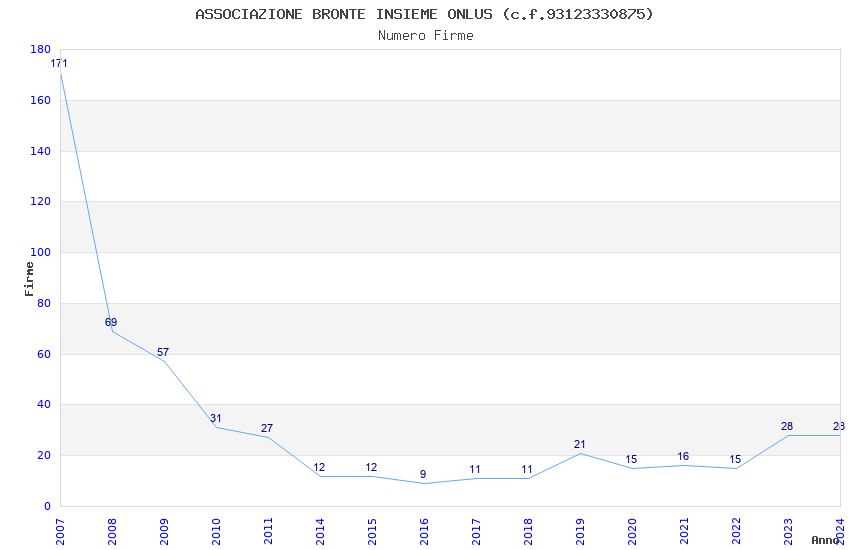
Task: Click the x-axis year label 2024
Action: point(840,532)
